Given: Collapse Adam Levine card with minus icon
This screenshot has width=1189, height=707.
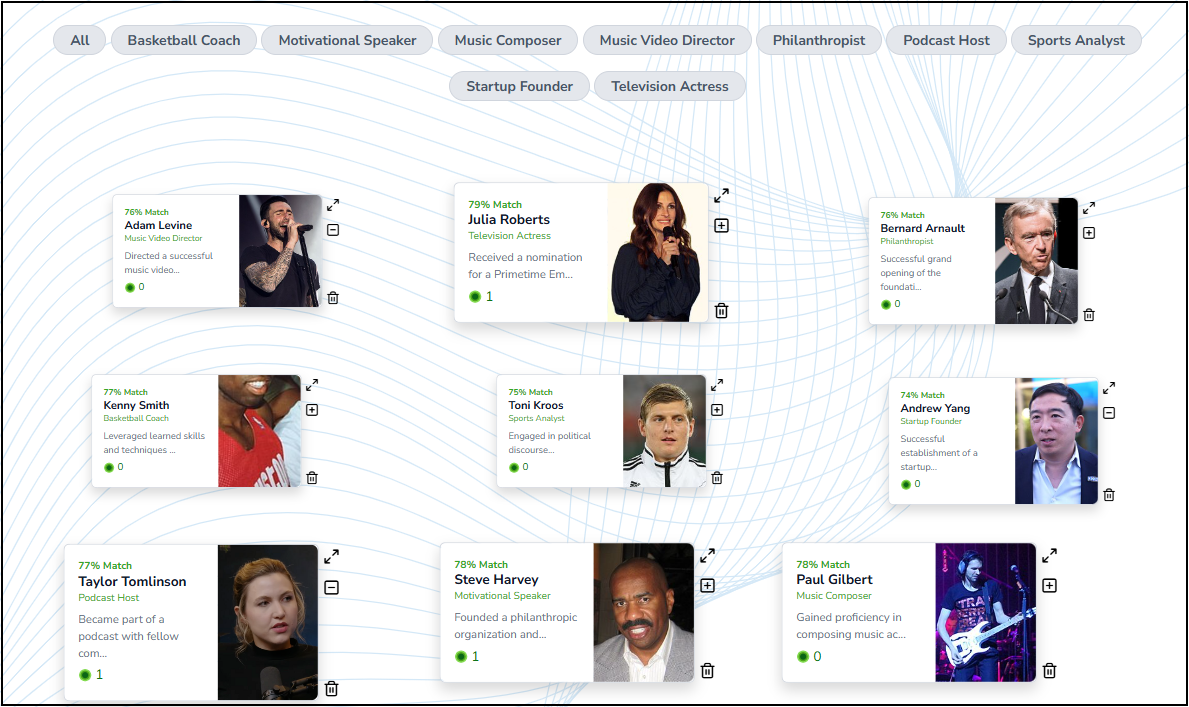Looking at the screenshot, I should point(333,230).
